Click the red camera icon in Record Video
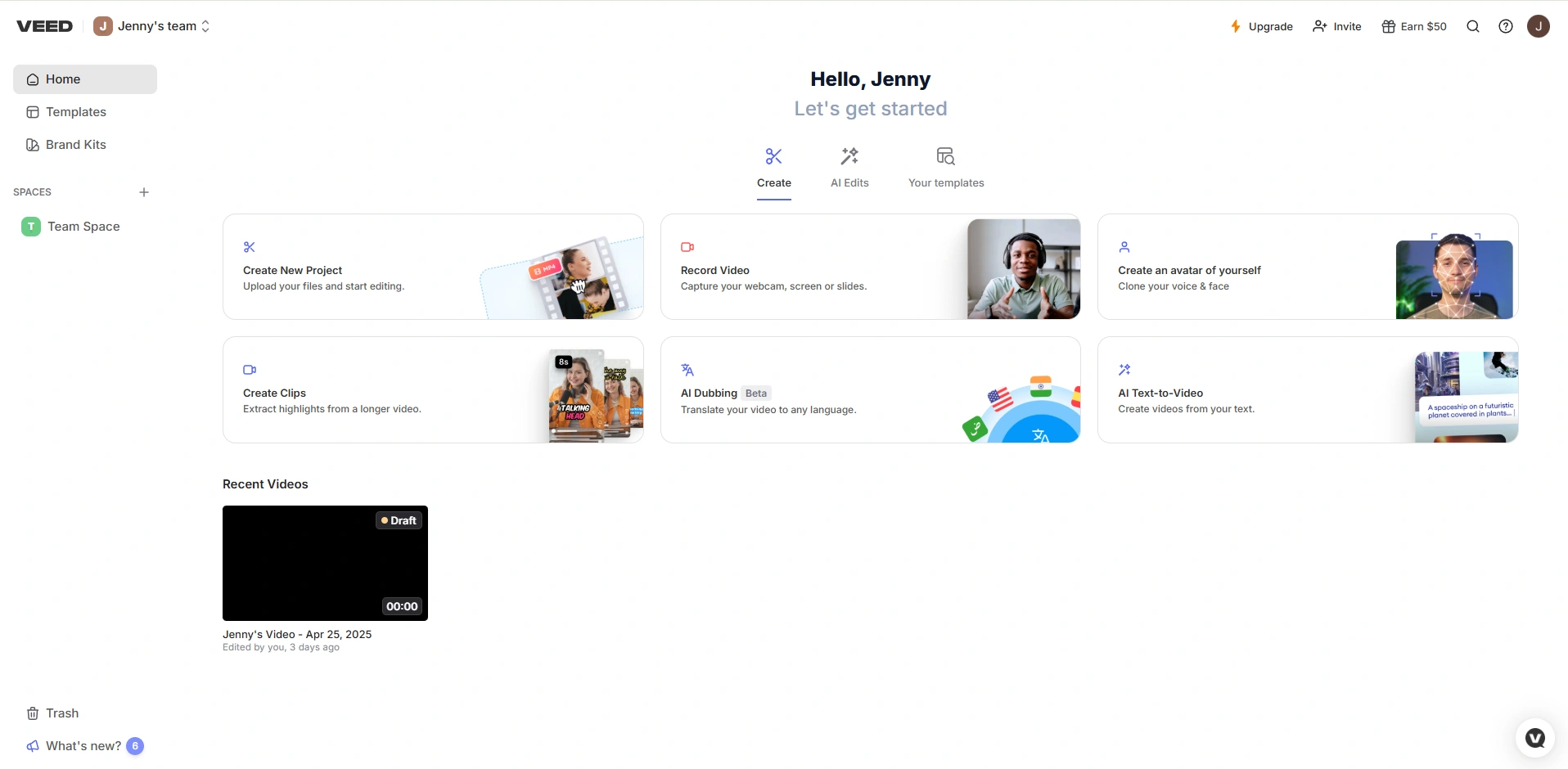The height and width of the screenshot is (769, 1568). (687, 247)
